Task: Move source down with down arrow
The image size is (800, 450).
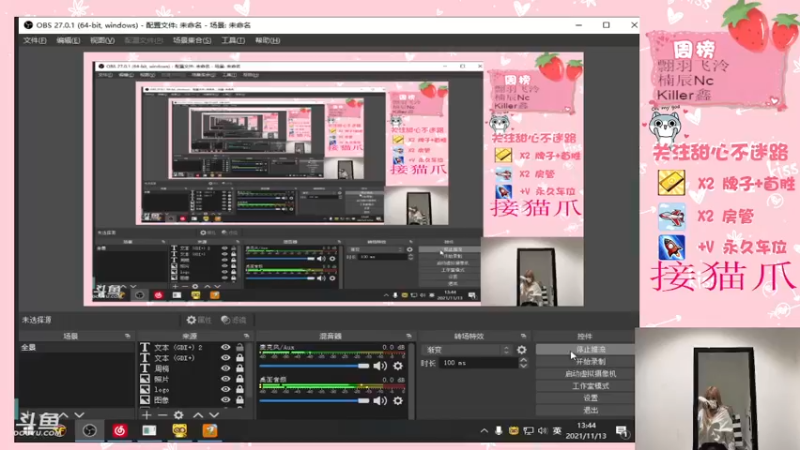Action: pyautogui.click(x=214, y=415)
